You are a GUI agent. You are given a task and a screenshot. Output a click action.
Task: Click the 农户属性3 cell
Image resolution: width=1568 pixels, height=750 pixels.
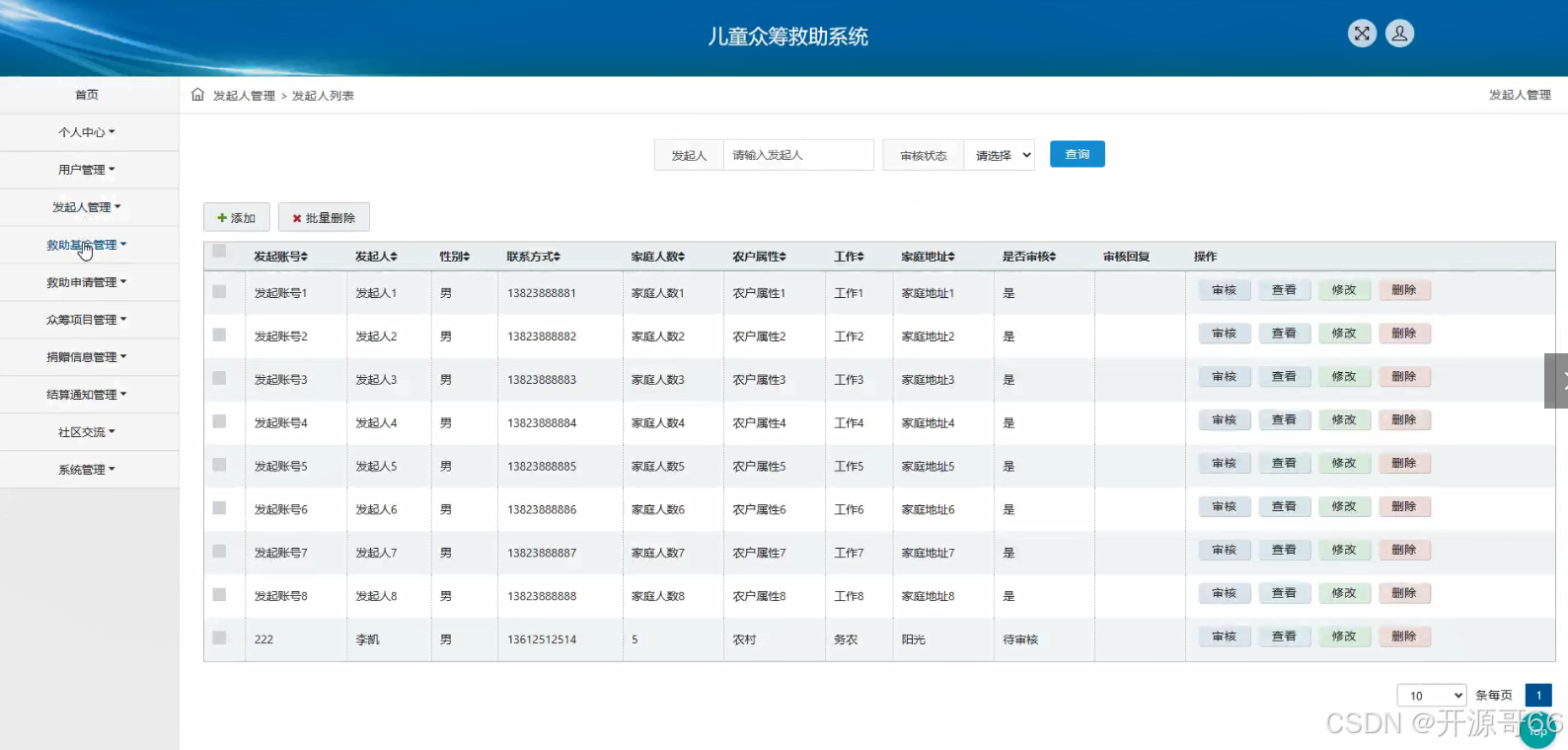tap(759, 380)
